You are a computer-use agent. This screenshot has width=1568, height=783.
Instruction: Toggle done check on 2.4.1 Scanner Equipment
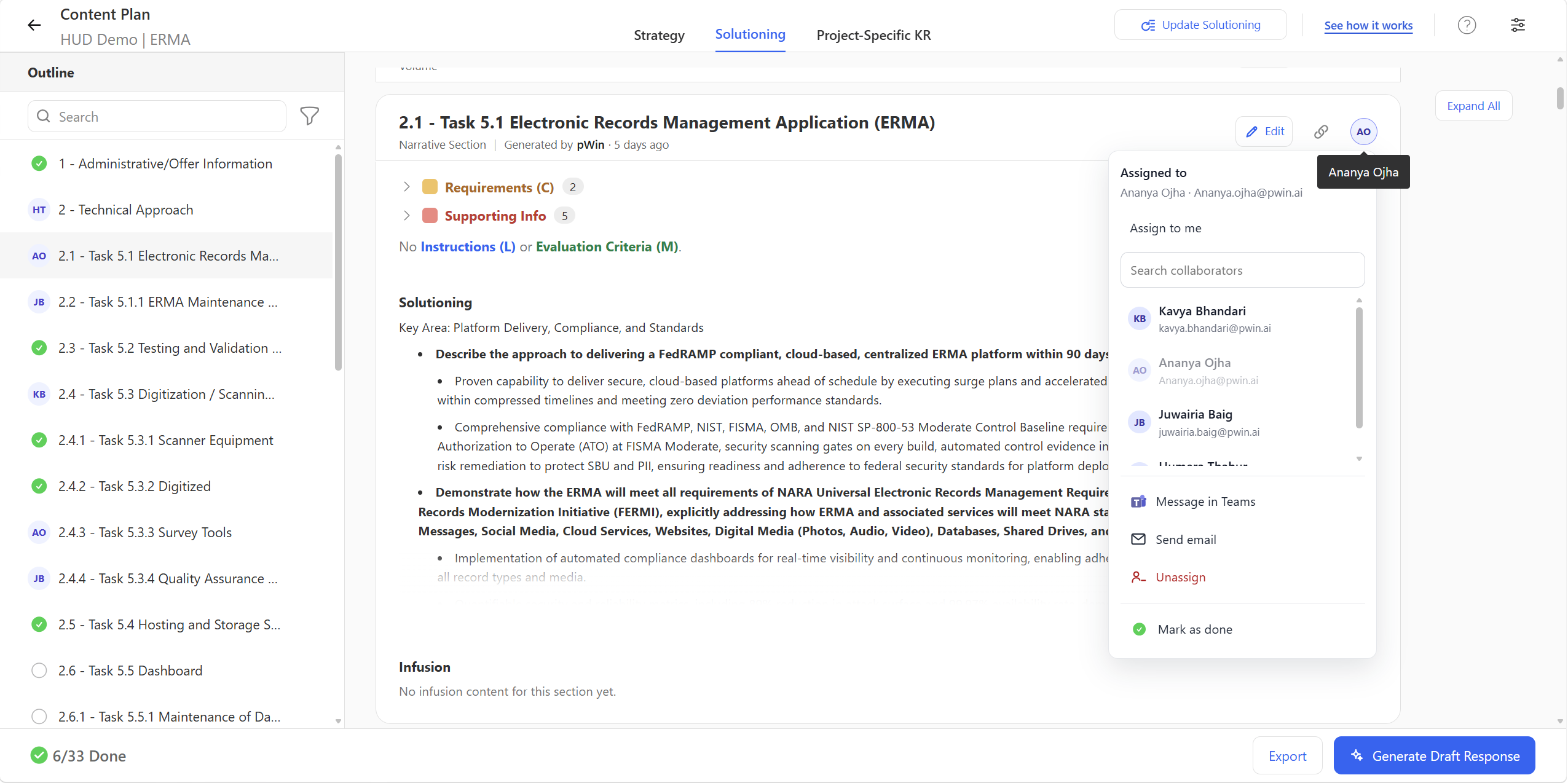tap(39, 440)
